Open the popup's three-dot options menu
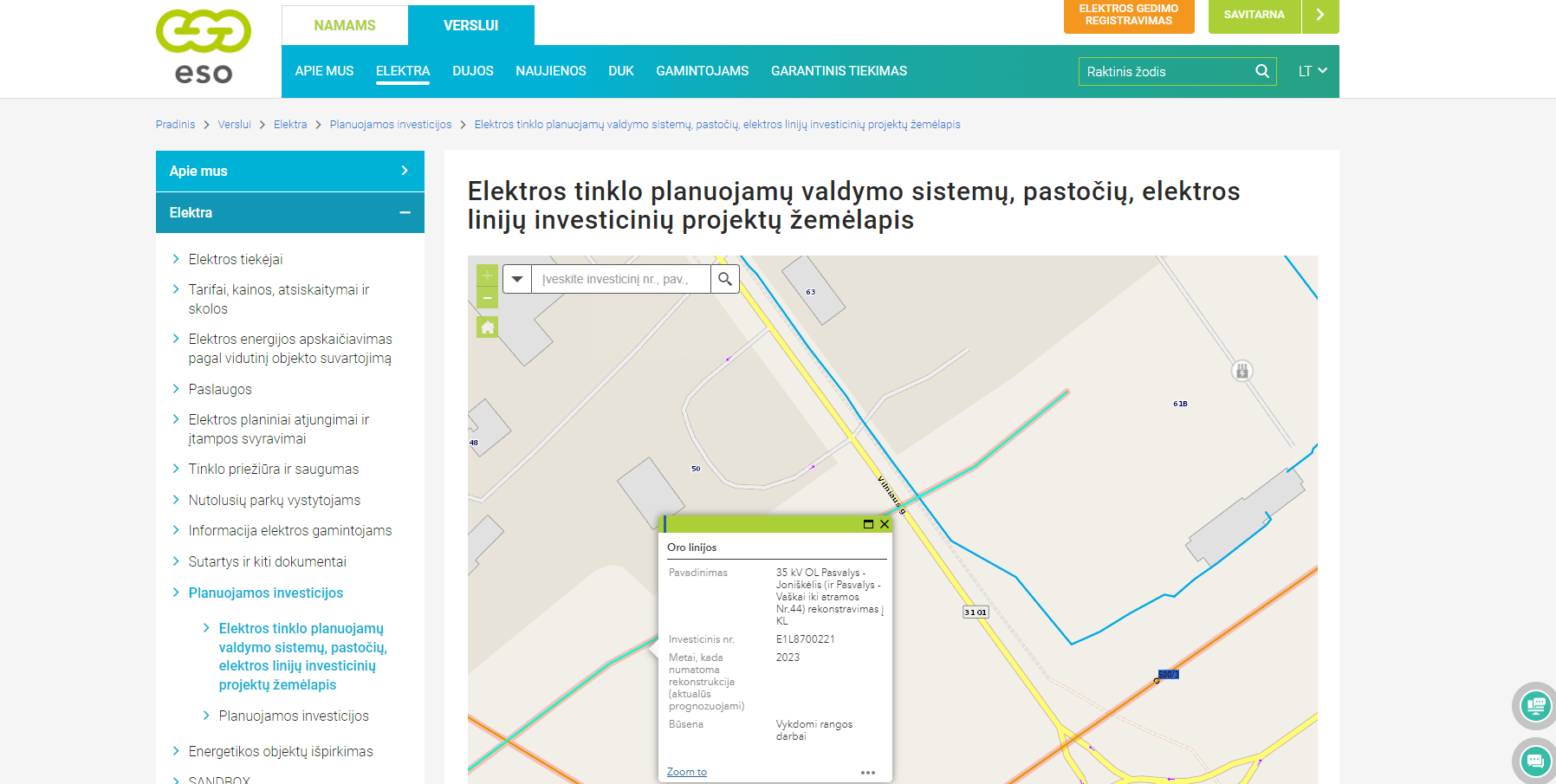Viewport: 1556px width, 784px height. pyautogui.click(x=868, y=772)
